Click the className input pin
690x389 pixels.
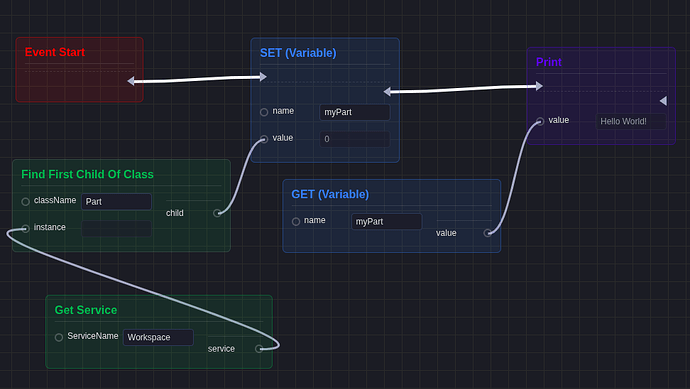(x=26, y=202)
